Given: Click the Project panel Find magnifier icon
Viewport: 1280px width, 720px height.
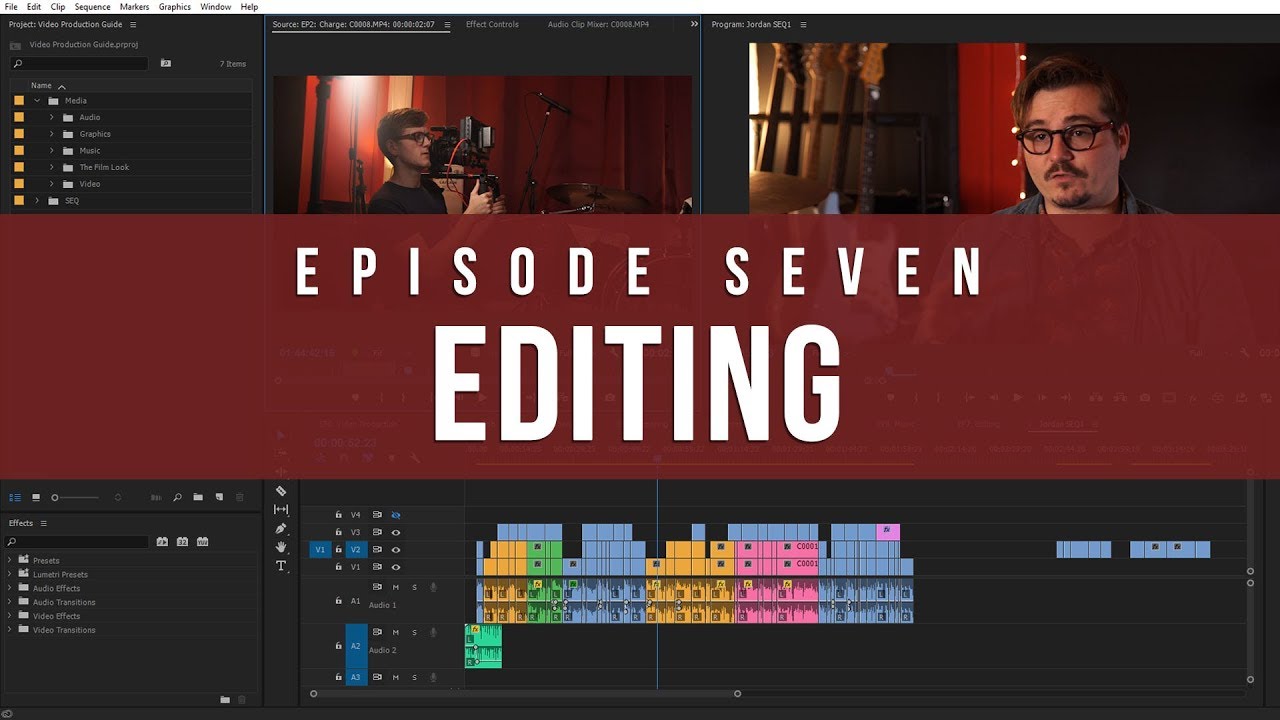Looking at the screenshot, I should coord(177,497).
